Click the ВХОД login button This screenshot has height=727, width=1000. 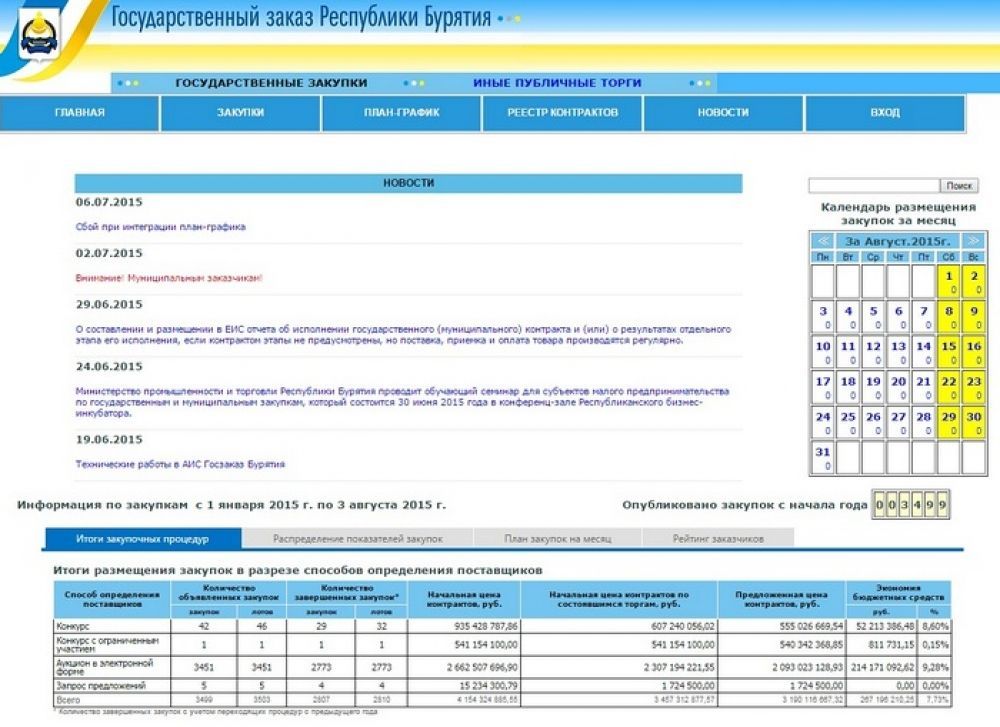[x=885, y=112]
